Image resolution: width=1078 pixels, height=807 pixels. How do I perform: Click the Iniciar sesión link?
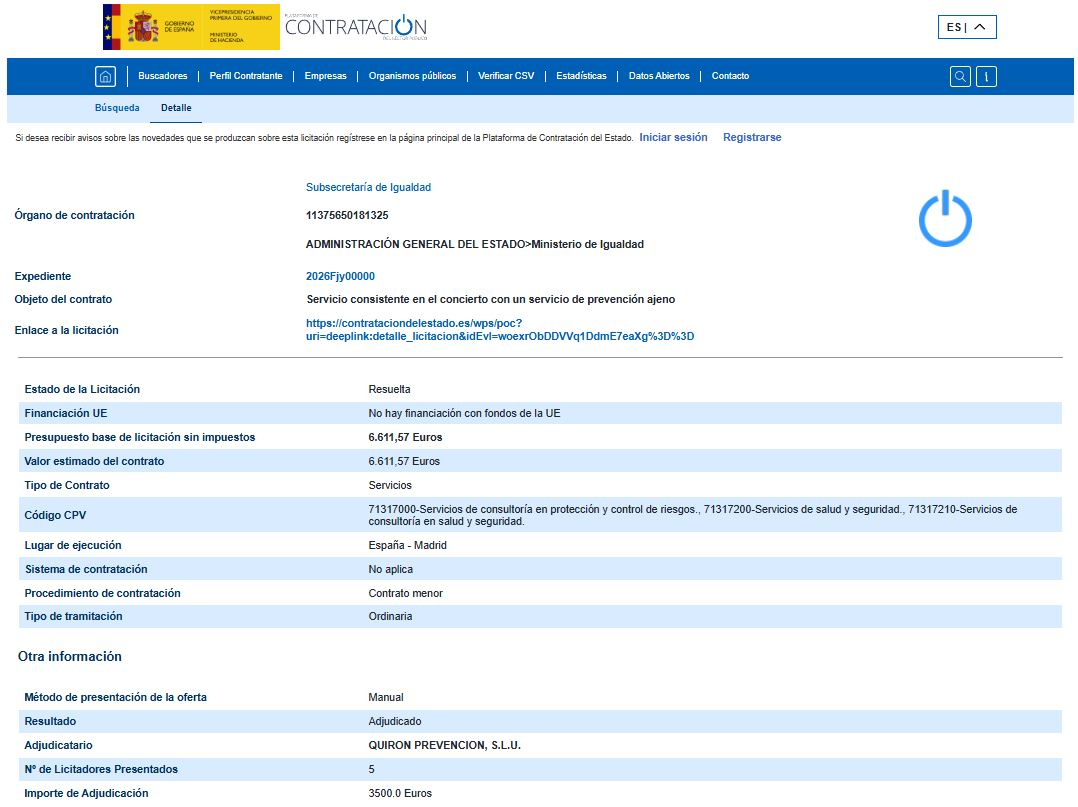[x=672, y=137]
